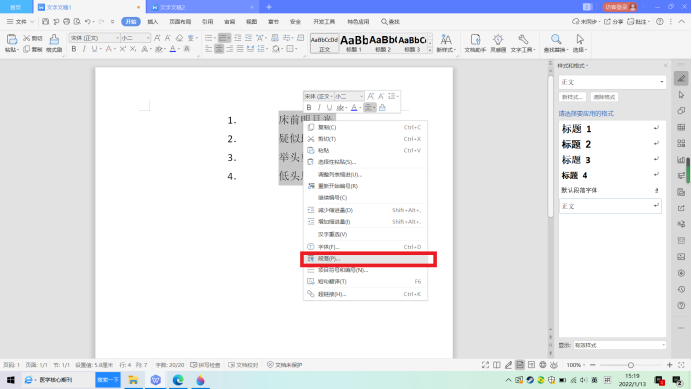This screenshot has width=692, height=389.
Task: Expand the style dropdown in the Styles panel
Action: tap(661, 82)
